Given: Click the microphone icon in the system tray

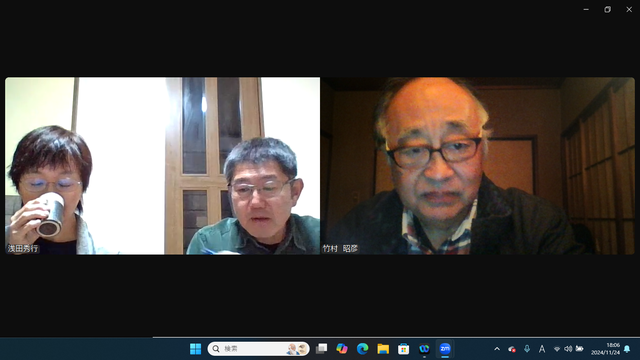Looking at the screenshot, I should 527,349.
